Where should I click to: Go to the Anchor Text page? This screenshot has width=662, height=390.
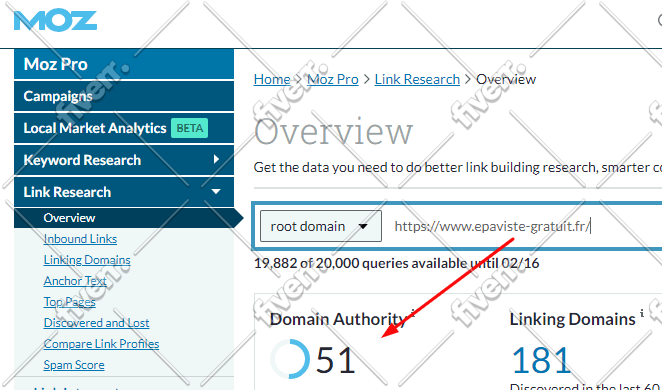pos(75,281)
